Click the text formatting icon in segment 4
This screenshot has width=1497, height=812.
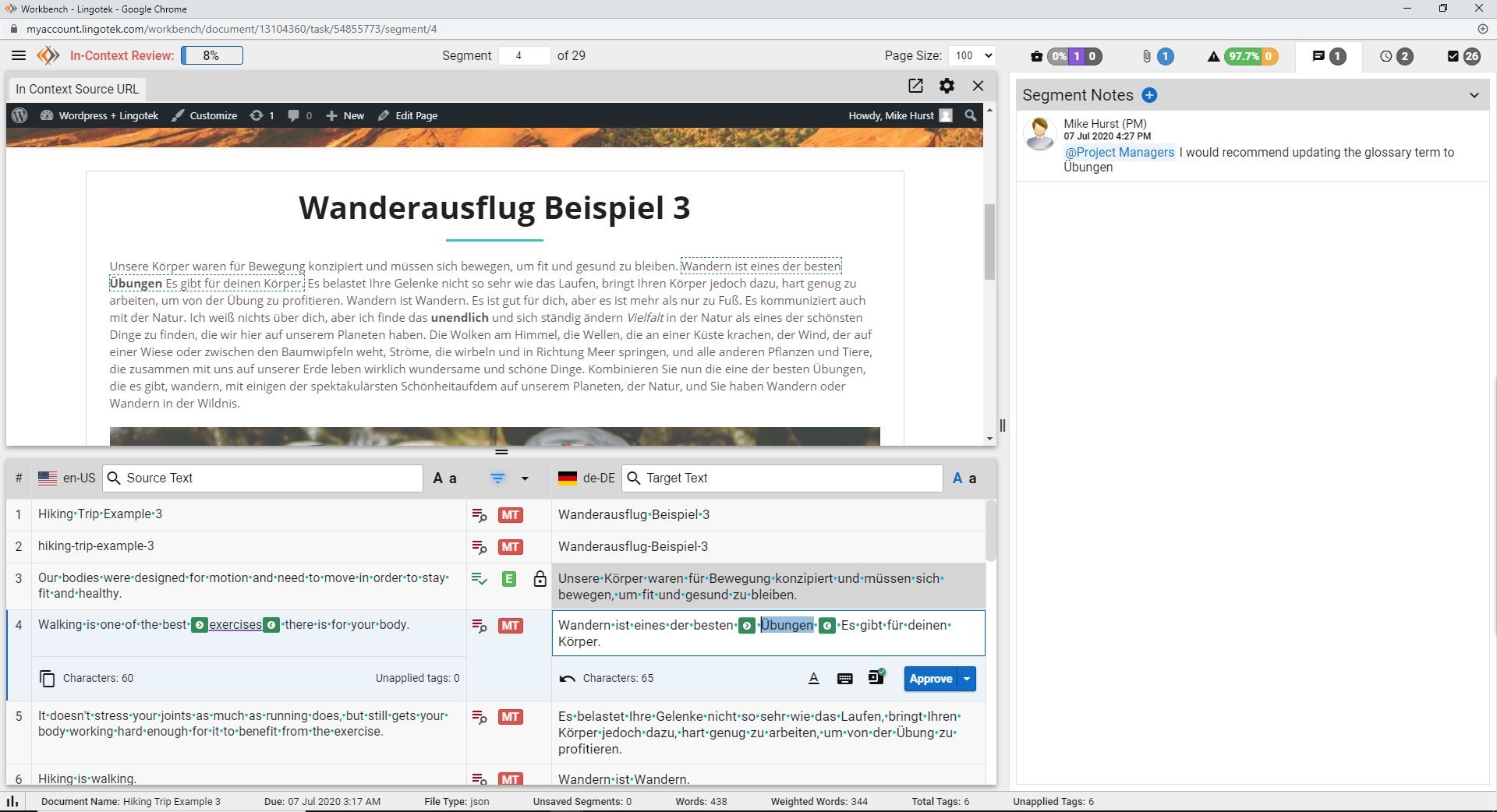click(x=813, y=679)
